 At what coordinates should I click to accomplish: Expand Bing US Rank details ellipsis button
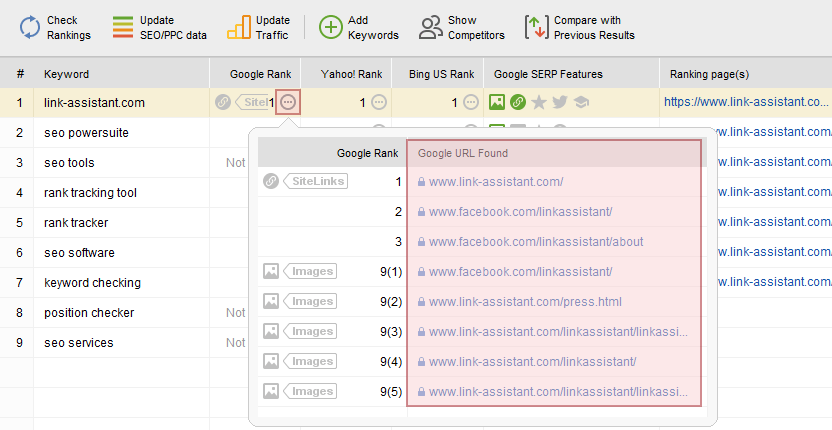pyautogui.click(x=471, y=102)
